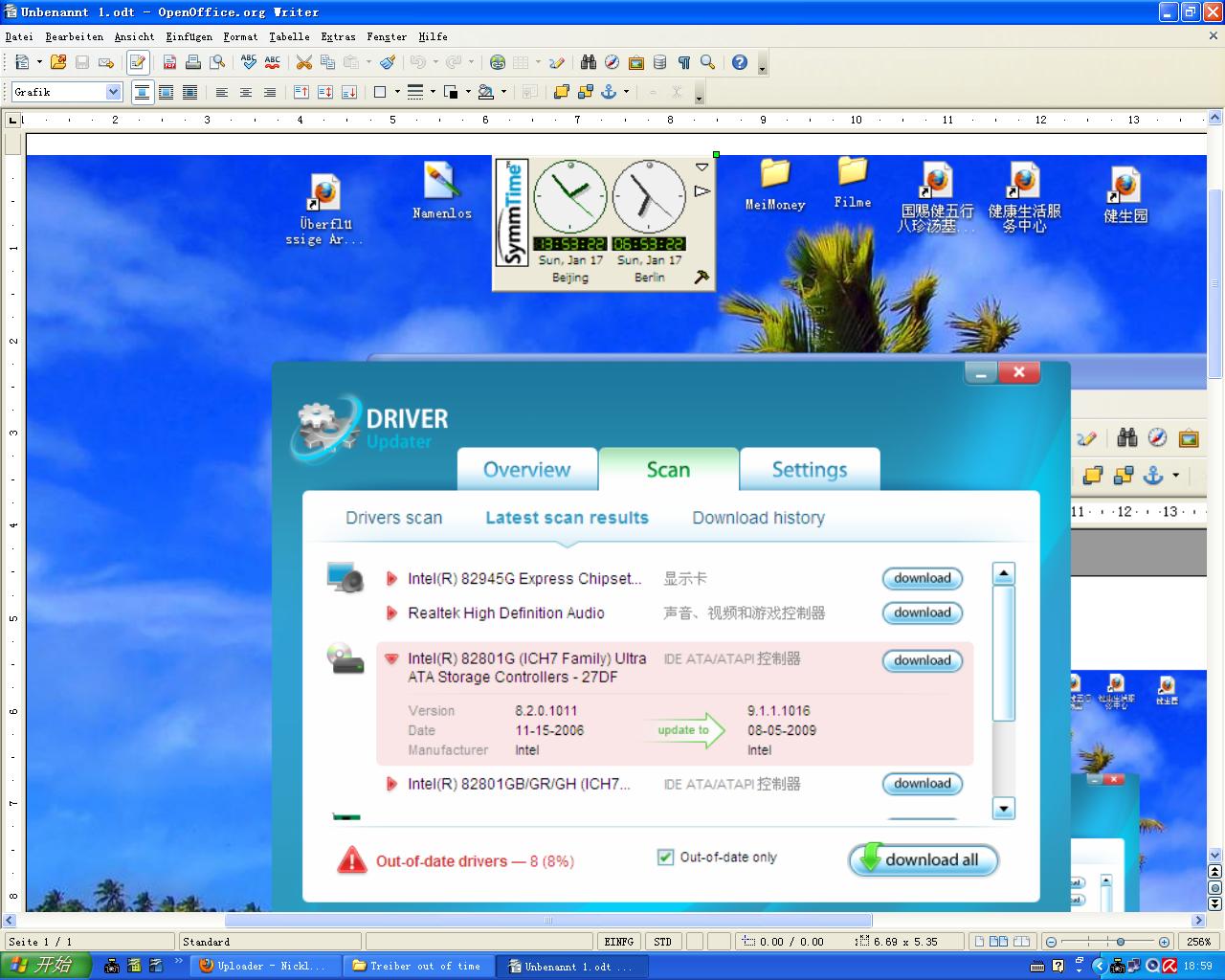This screenshot has width=1225, height=980.
Task: Open the Ansicht menu
Action: 134,36
